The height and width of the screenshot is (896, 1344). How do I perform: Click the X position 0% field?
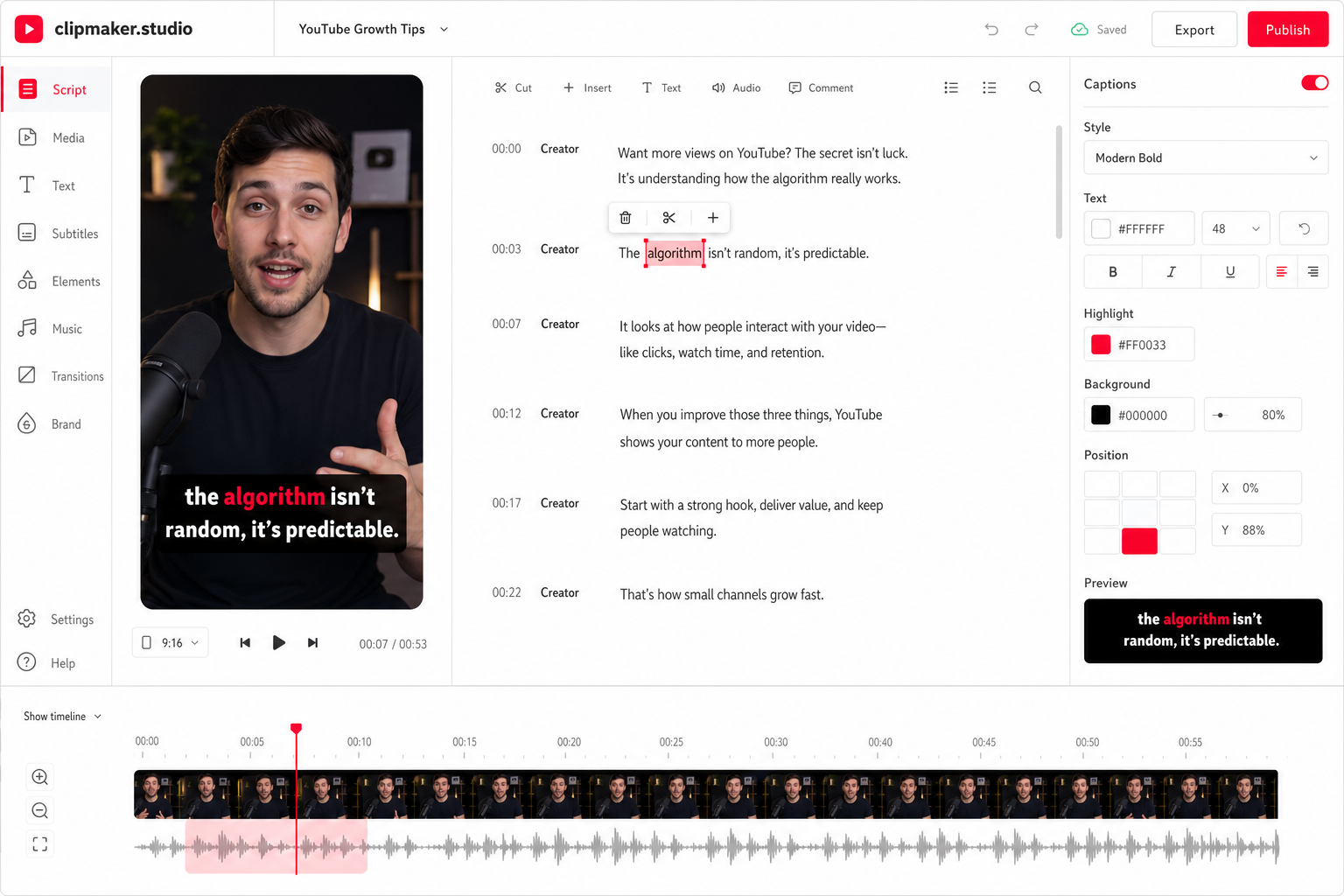pos(1256,487)
